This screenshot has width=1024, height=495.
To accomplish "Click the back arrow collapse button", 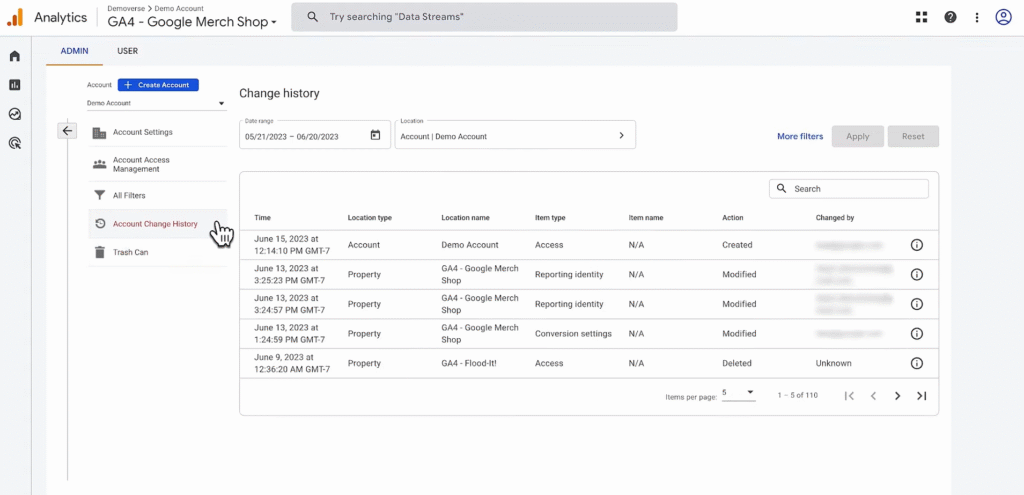I will tap(67, 131).
